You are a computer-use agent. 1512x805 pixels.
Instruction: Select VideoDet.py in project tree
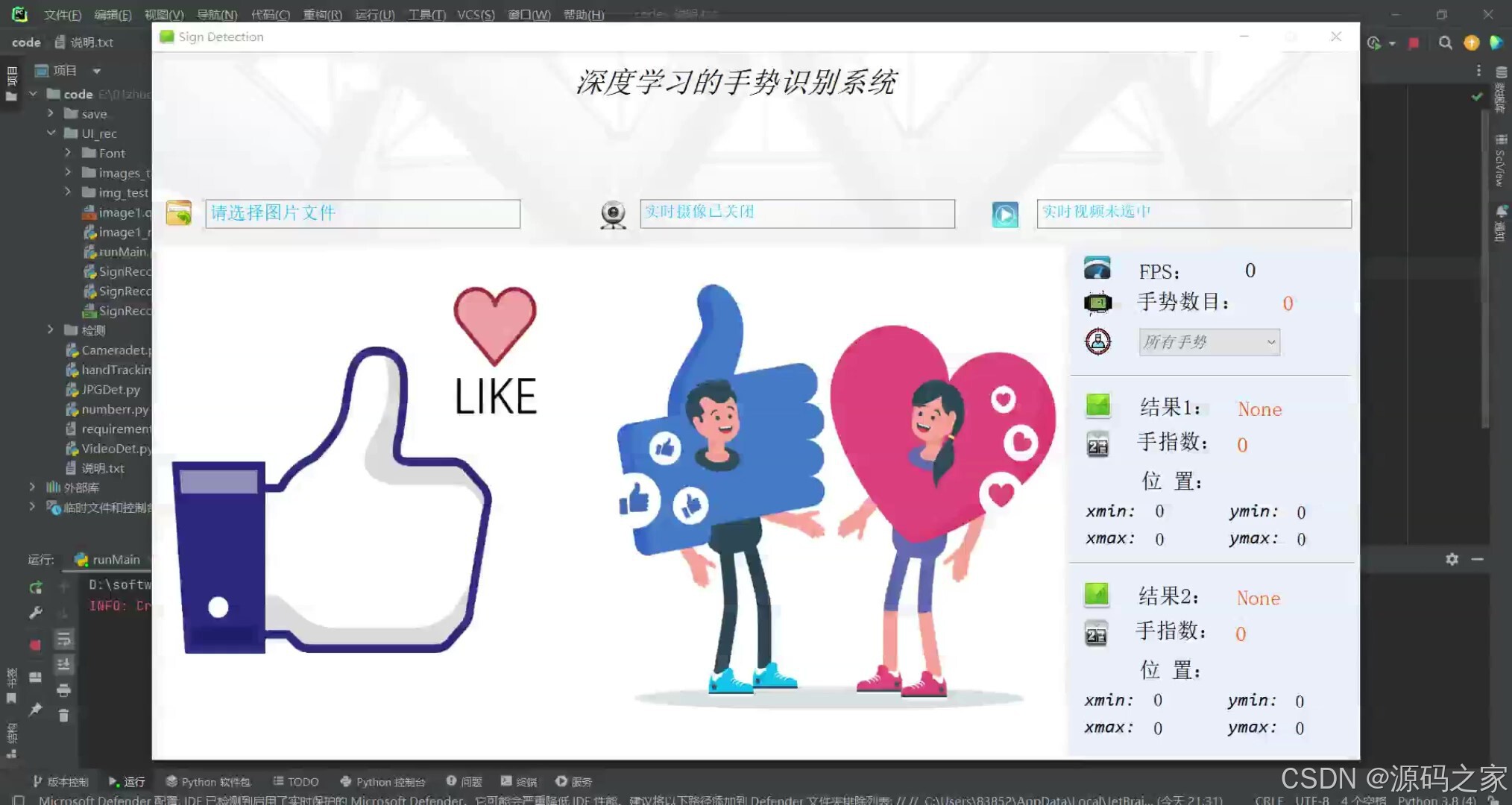116,448
